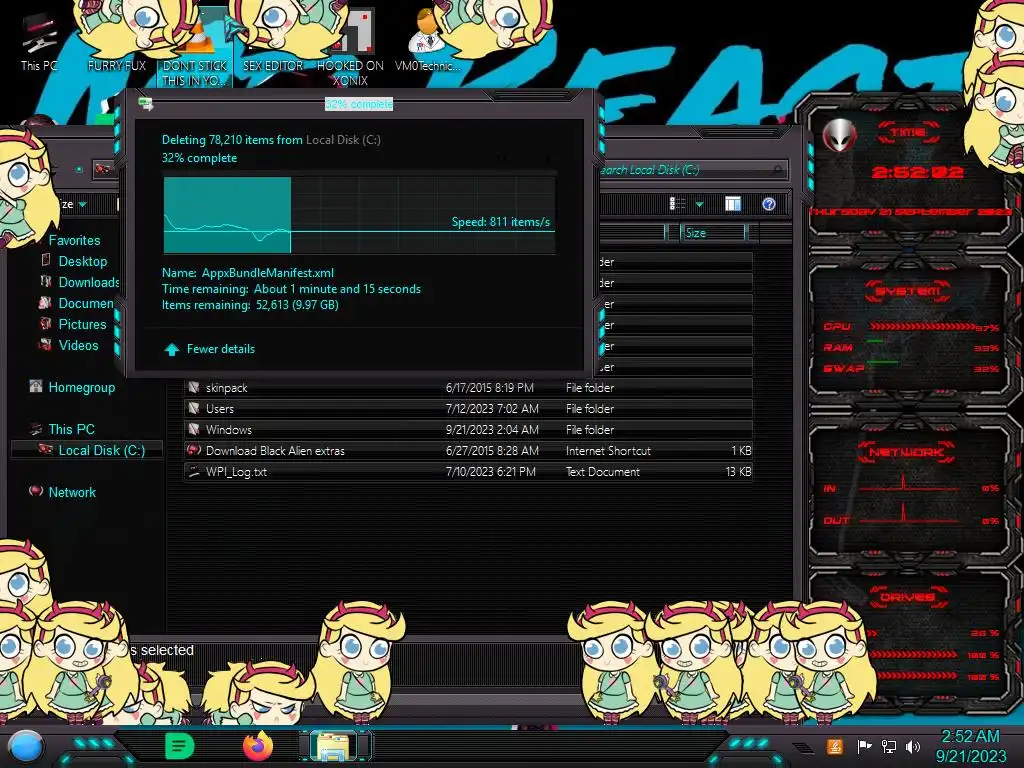This screenshot has width=1024, height=768.
Task: Select the Windows folder row
Action: (x=469, y=429)
